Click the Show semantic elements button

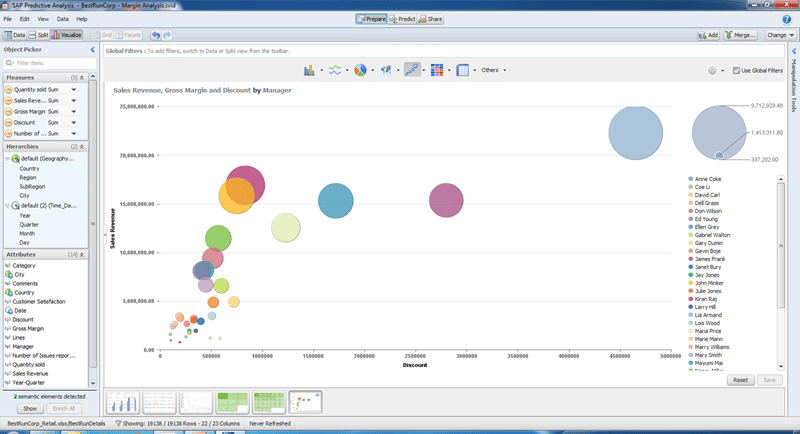[29, 409]
